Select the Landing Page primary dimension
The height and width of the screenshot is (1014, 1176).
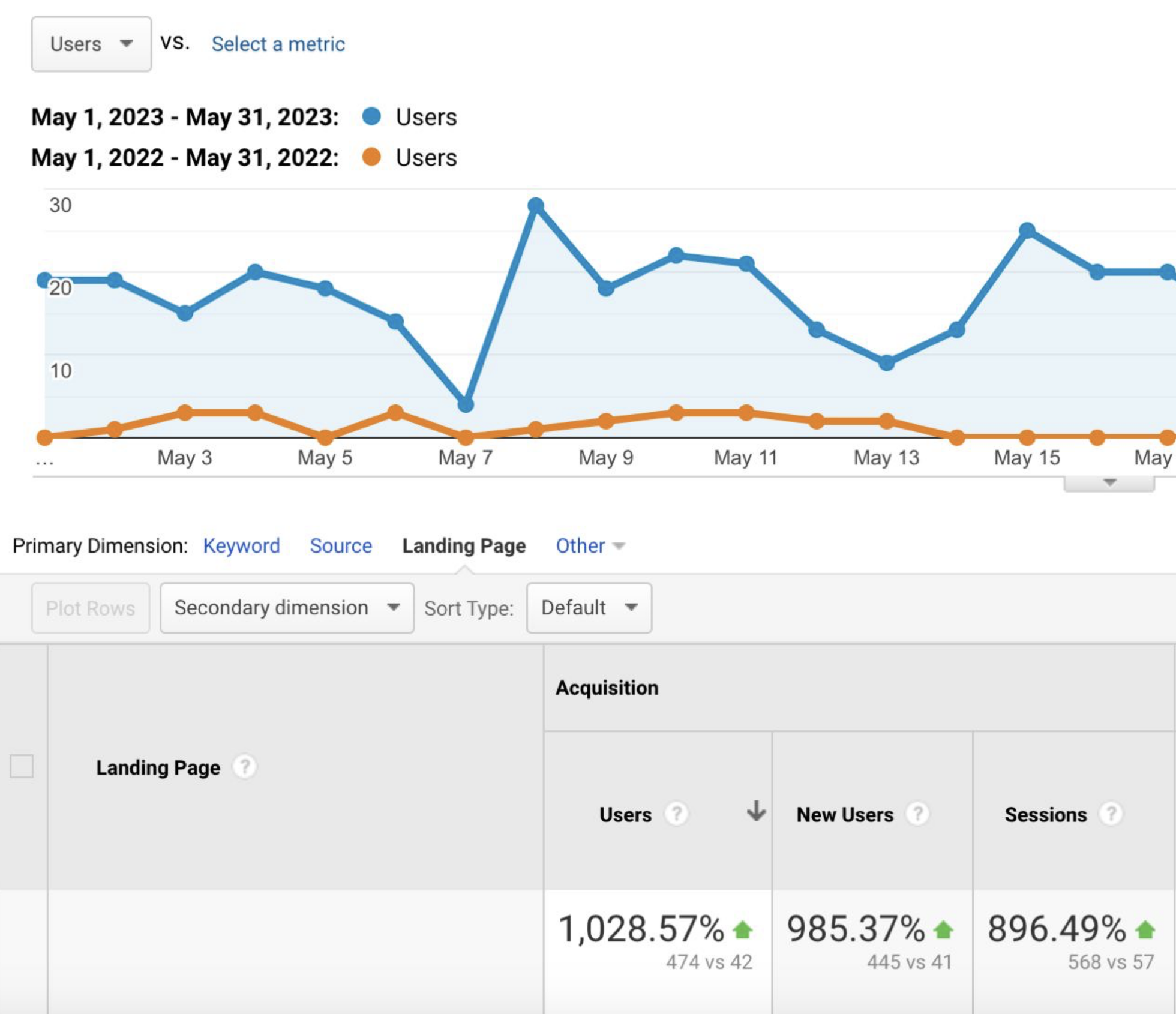tap(464, 545)
